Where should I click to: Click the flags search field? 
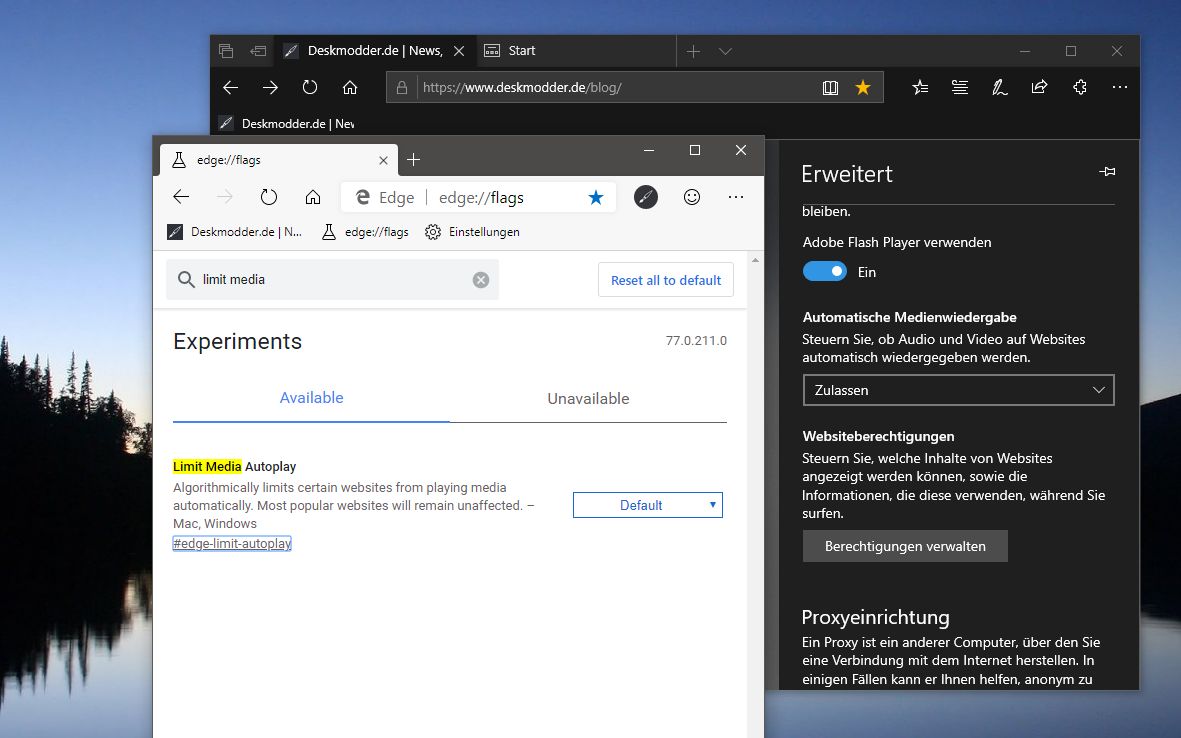click(332, 279)
